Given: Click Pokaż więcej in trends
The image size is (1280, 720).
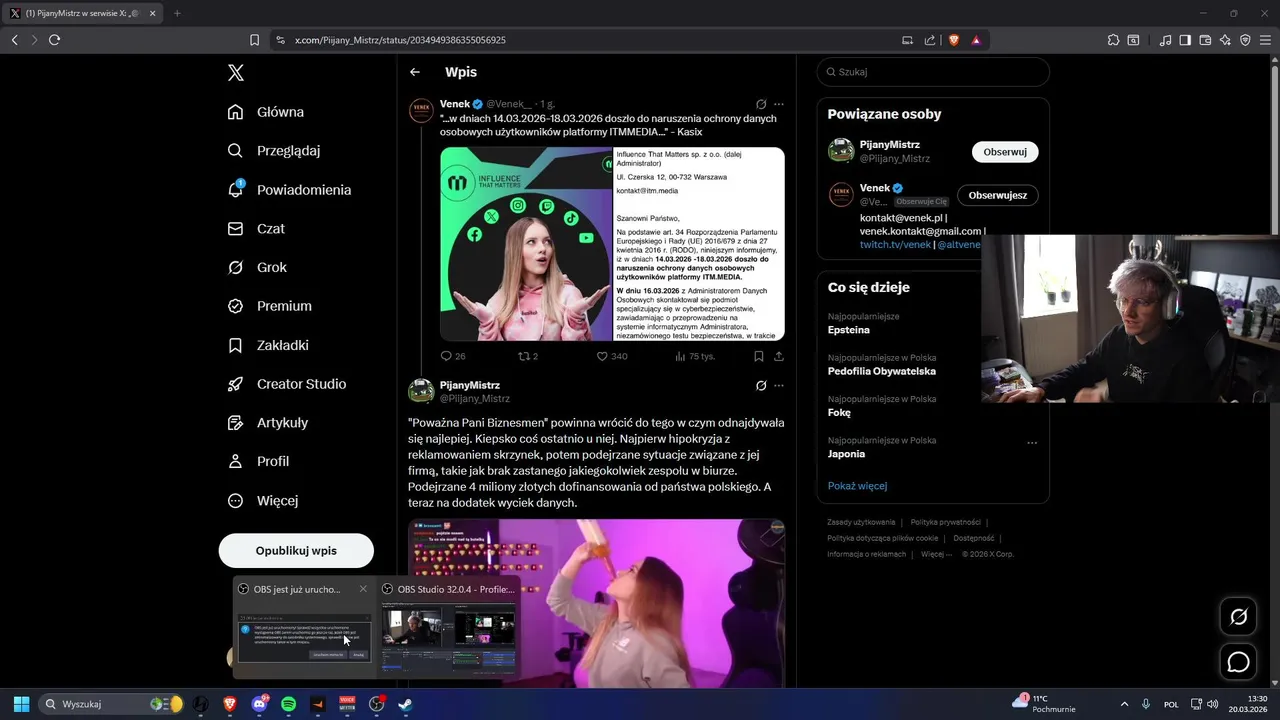Looking at the screenshot, I should [x=857, y=486].
